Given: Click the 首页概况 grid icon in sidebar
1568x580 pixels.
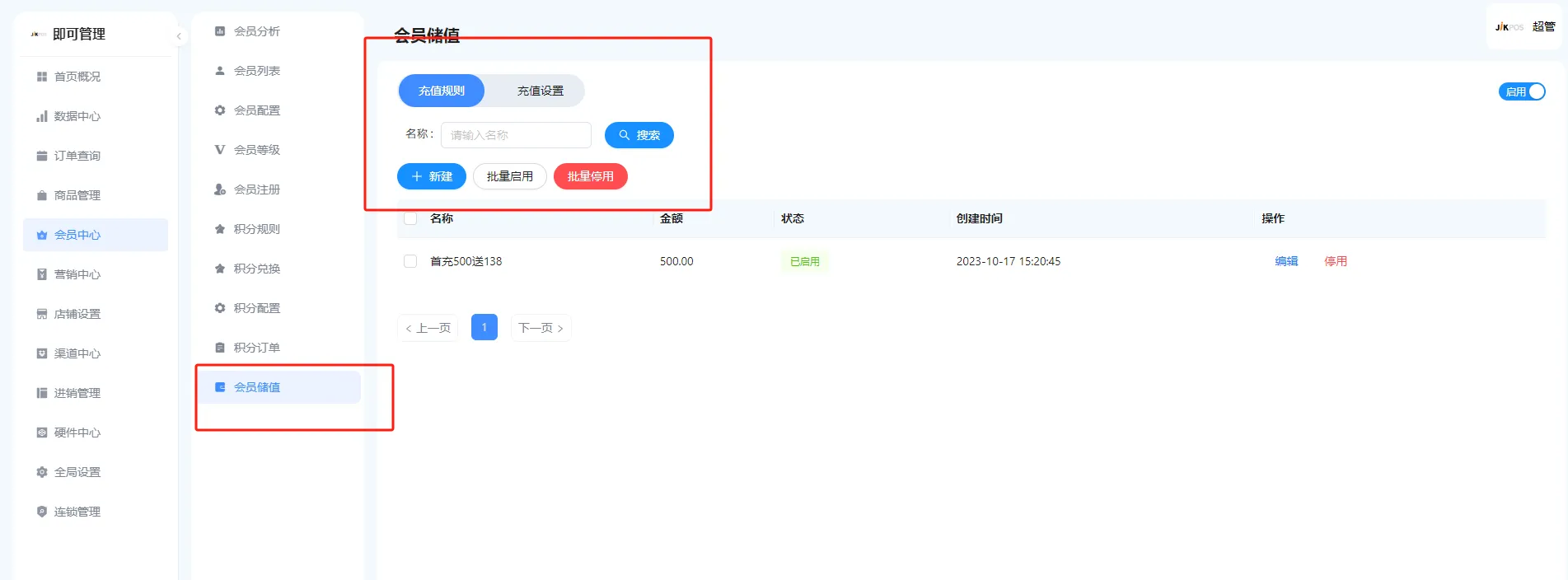Looking at the screenshot, I should tap(42, 77).
